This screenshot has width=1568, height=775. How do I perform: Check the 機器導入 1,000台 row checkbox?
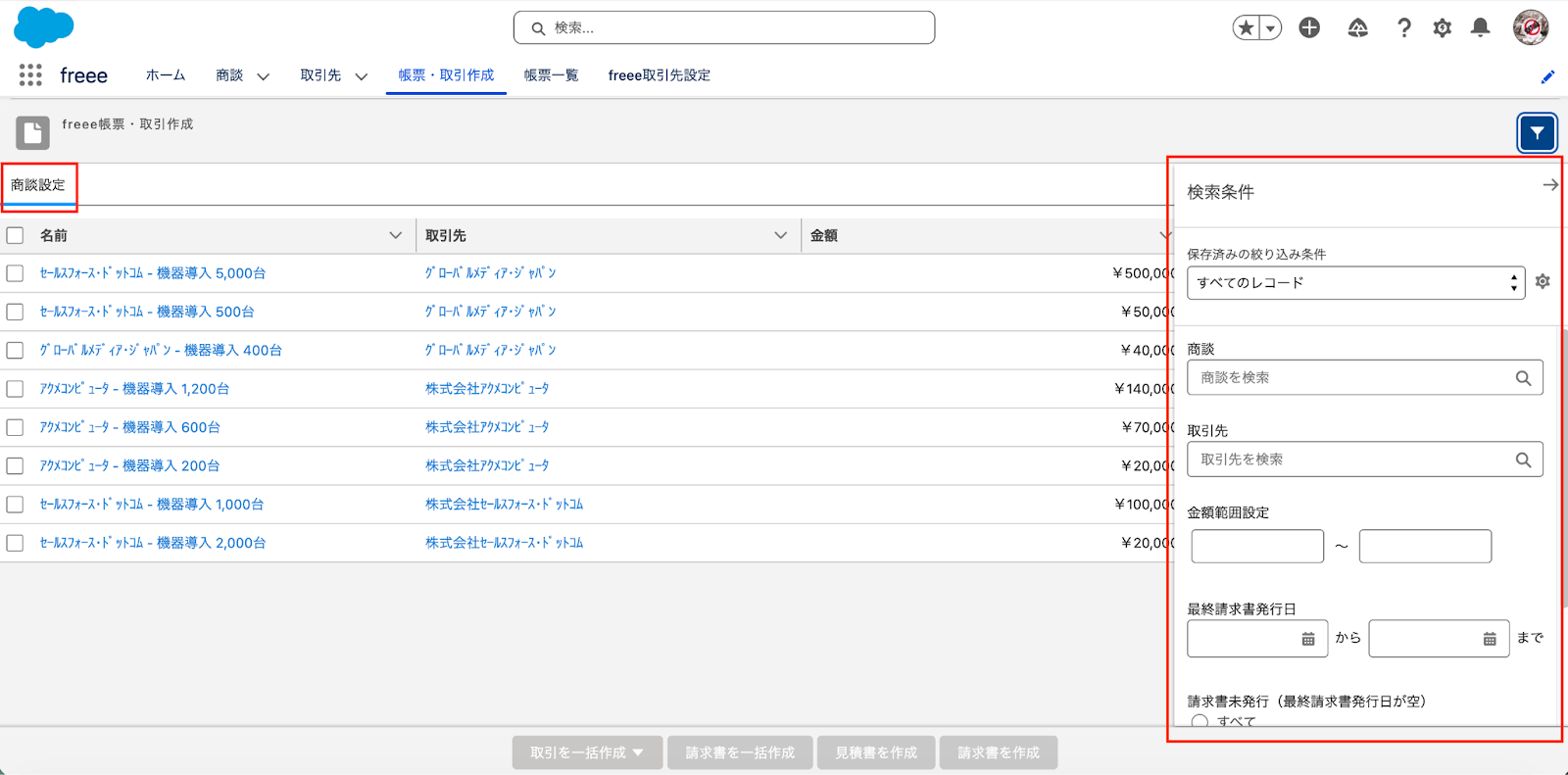click(x=15, y=505)
